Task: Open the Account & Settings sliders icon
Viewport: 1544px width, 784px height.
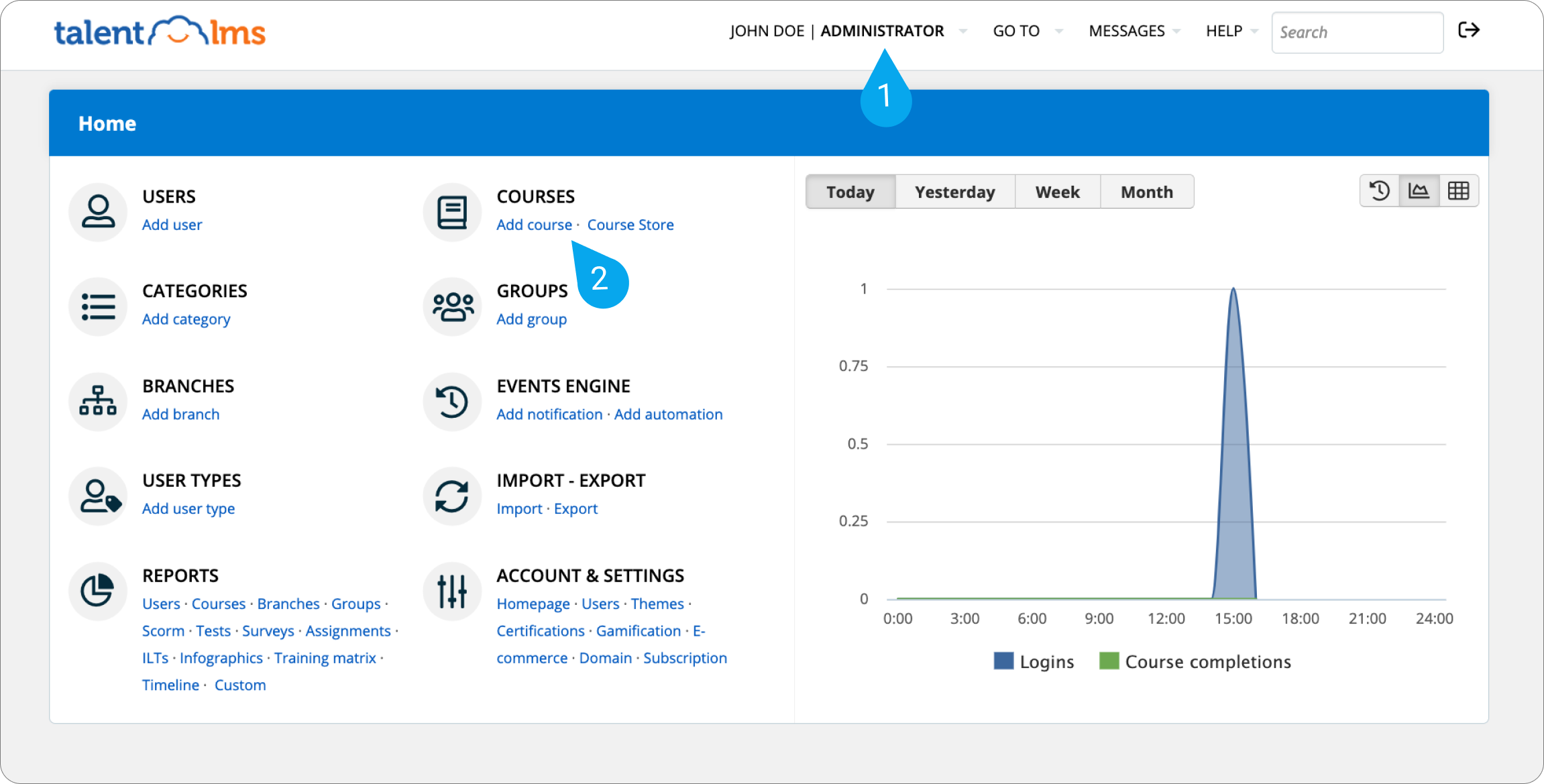Action: pos(452,591)
